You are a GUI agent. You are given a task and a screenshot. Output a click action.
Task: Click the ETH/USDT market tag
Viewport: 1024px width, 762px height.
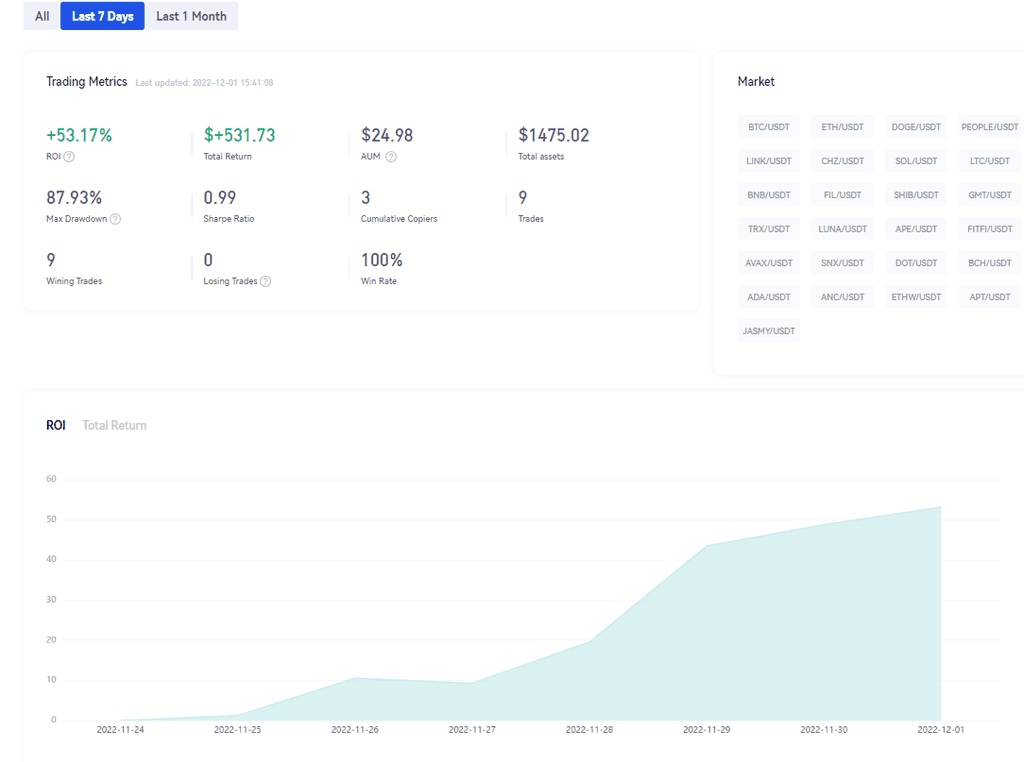(x=842, y=127)
